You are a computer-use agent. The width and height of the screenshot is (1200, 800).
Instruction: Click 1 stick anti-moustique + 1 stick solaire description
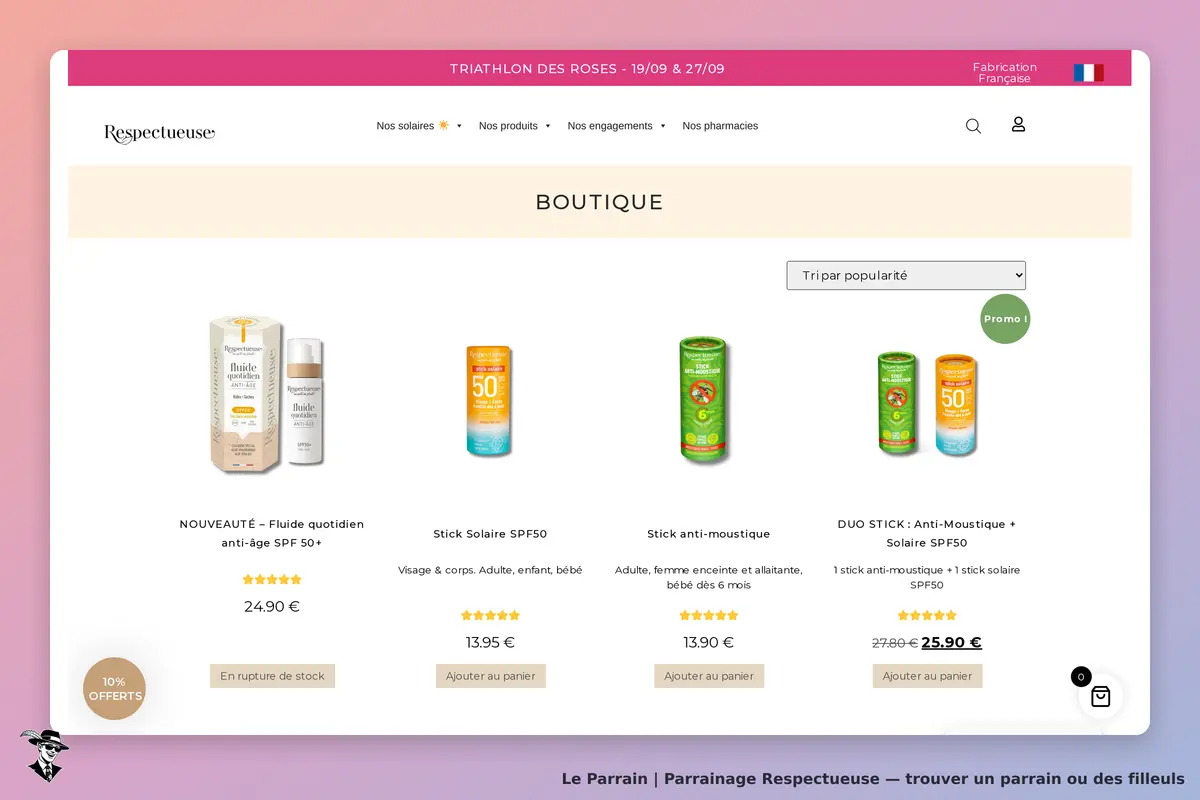click(927, 577)
